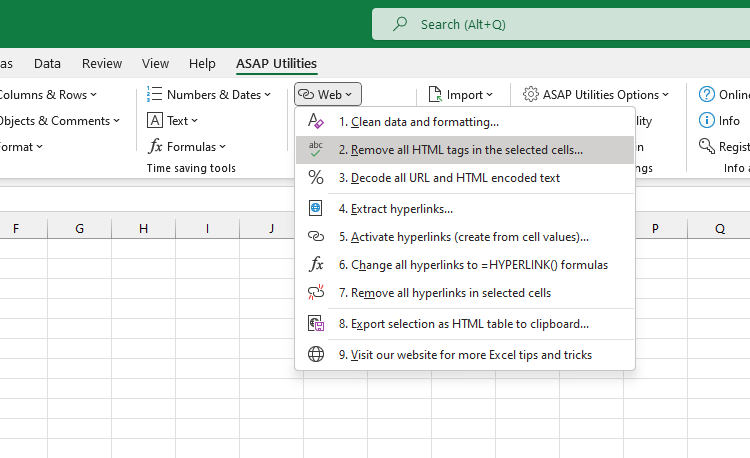Viewport: 750px width, 458px height.
Task: Select Remove all HTML tags in the selected cells
Action: (465, 150)
